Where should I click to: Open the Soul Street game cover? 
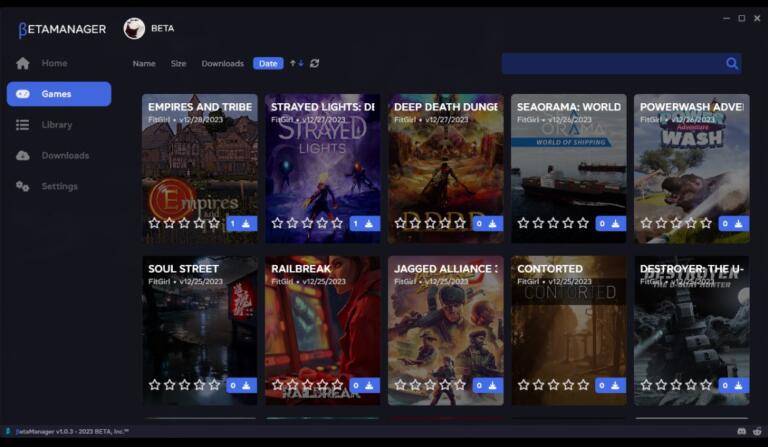pyautogui.click(x=200, y=328)
